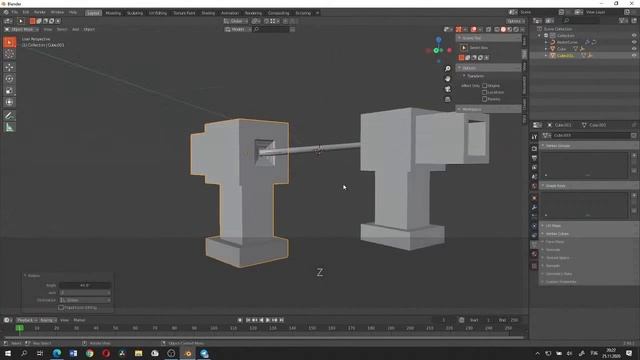Expand the Cube row in outliner
Viewport: 640px width, 360px height.
tap(546, 49)
